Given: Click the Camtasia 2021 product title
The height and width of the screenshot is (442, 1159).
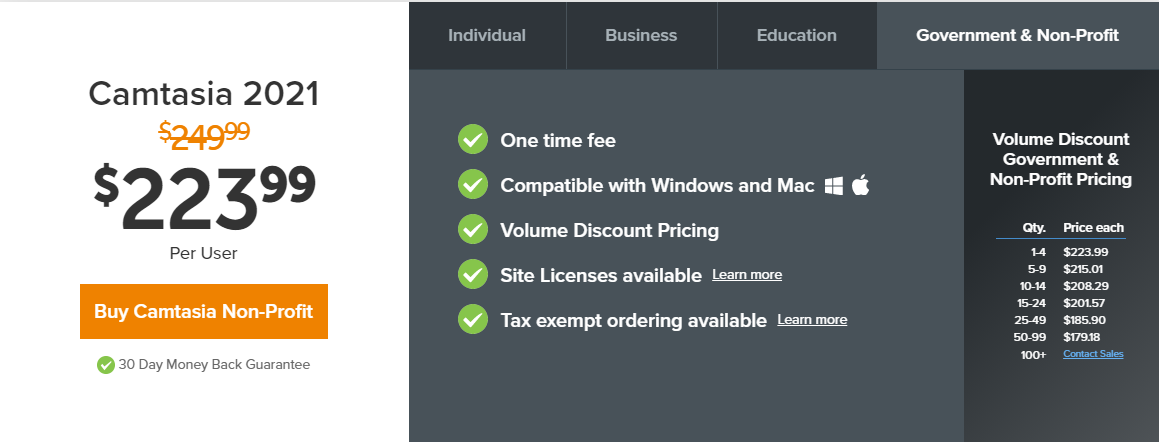Looking at the screenshot, I should tap(204, 94).
